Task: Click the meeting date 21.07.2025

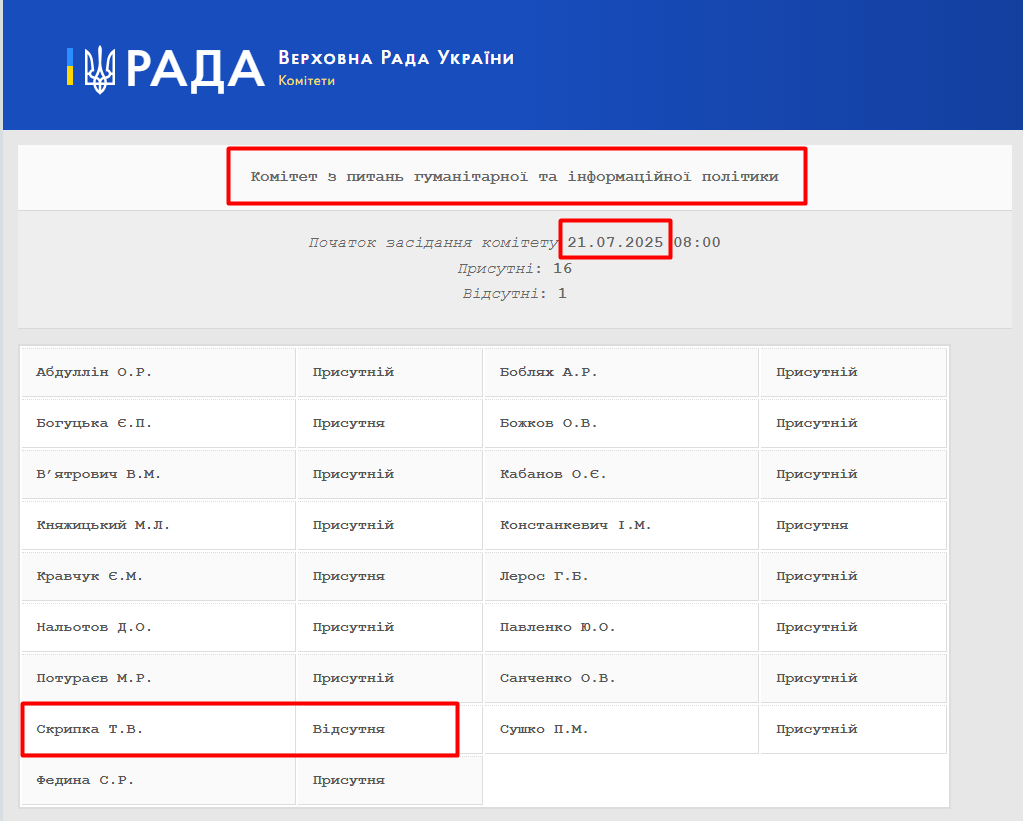Action: 615,242
